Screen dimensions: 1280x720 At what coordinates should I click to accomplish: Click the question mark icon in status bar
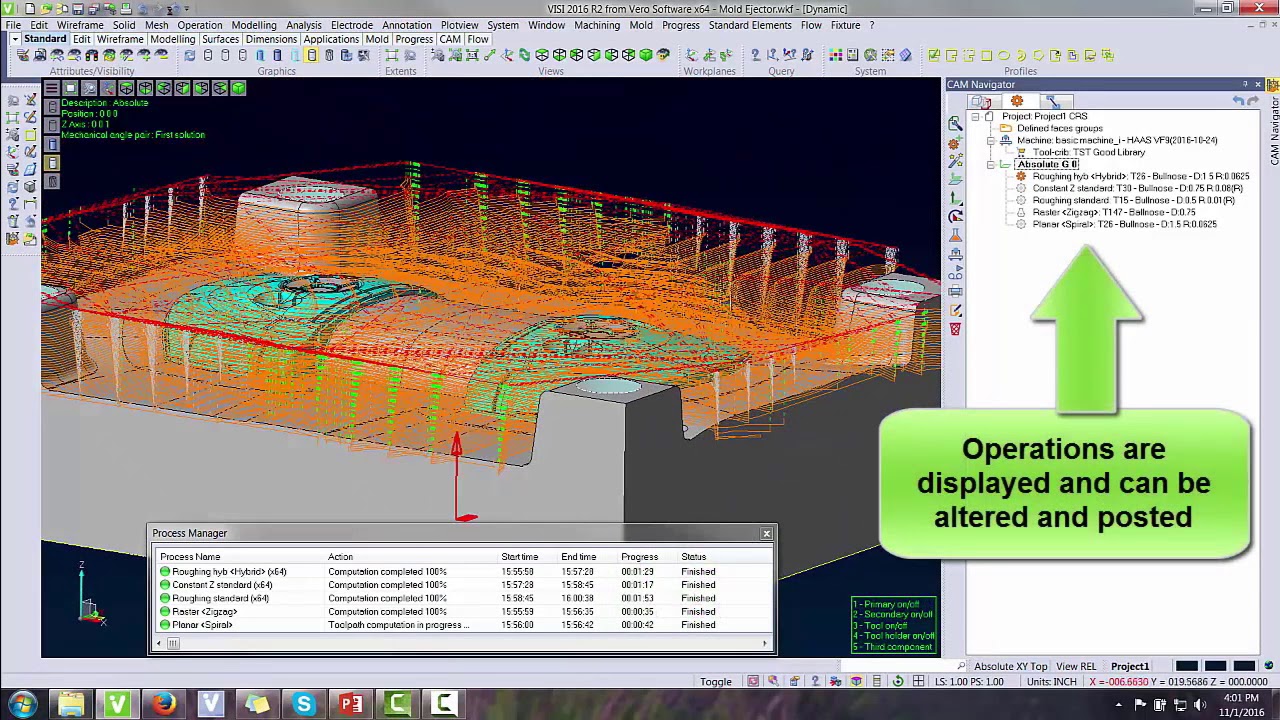815,681
